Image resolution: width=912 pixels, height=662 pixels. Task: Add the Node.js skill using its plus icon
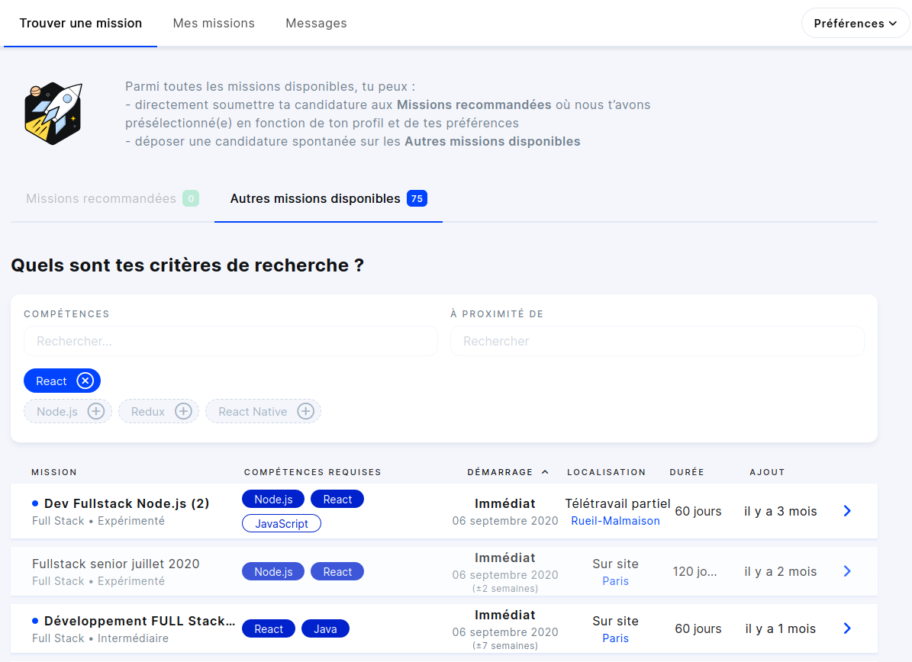click(94, 411)
